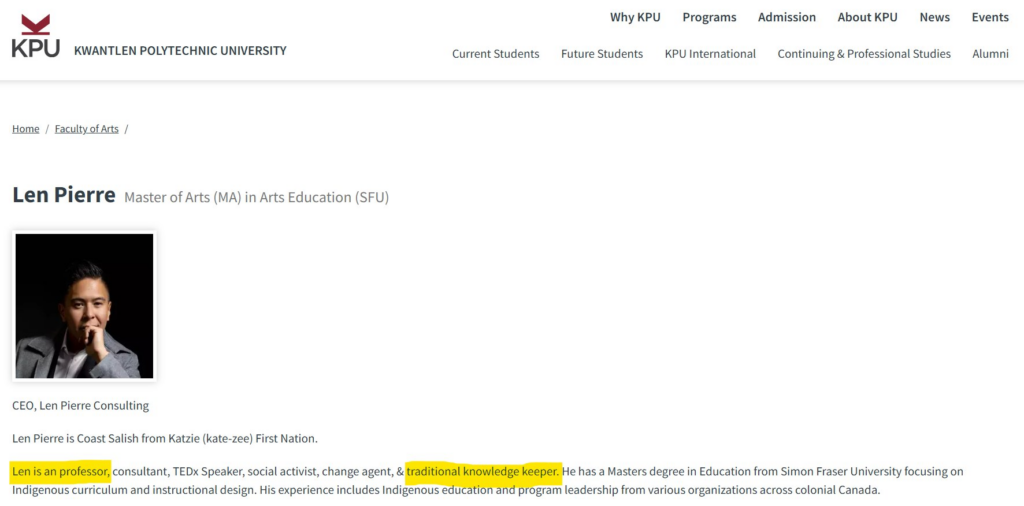Open the Future Students section
This screenshot has height=506, width=1024.
[x=601, y=54]
